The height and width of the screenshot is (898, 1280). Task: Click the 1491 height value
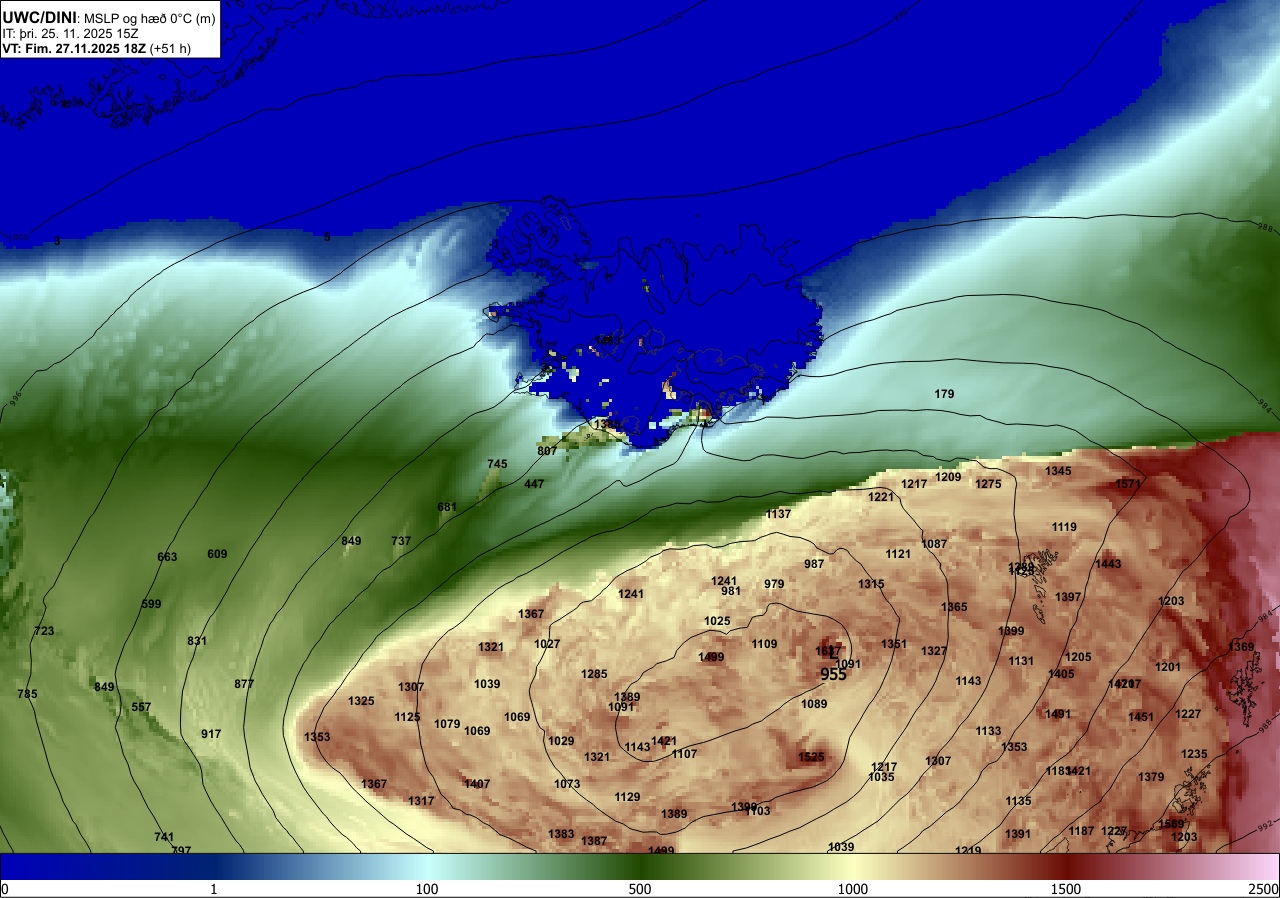pyautogui.click(x=1058, y=714)
